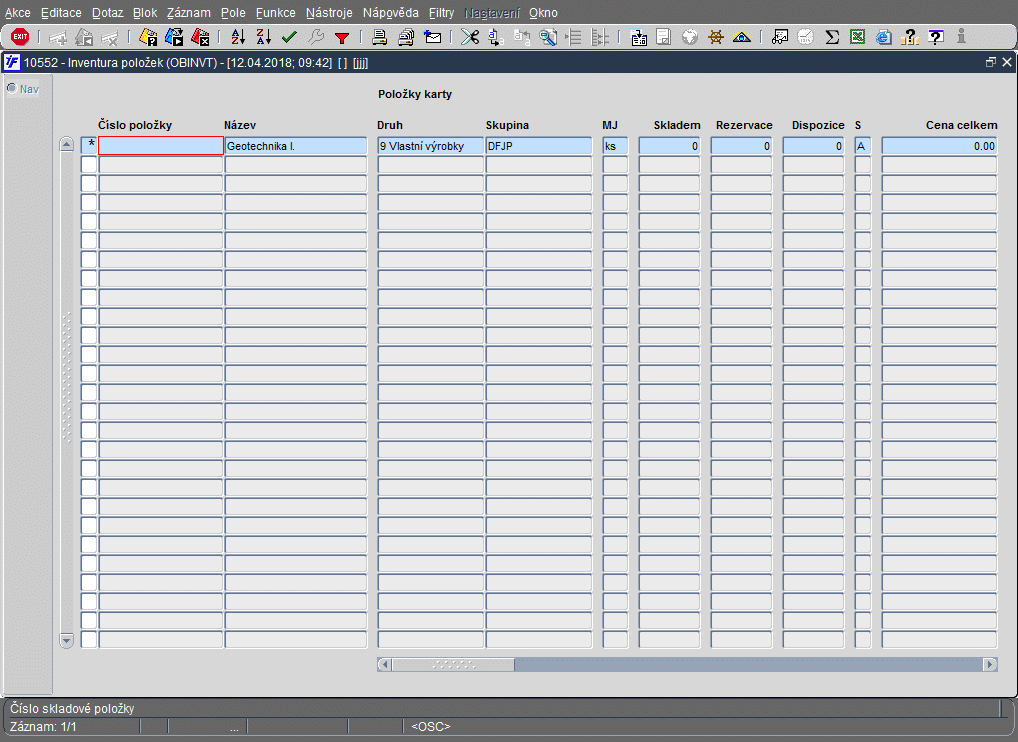The width and height of the screenshot is (1018, 742).
Task: Click the Sigma sum icon
Action: tap(832, 37)
